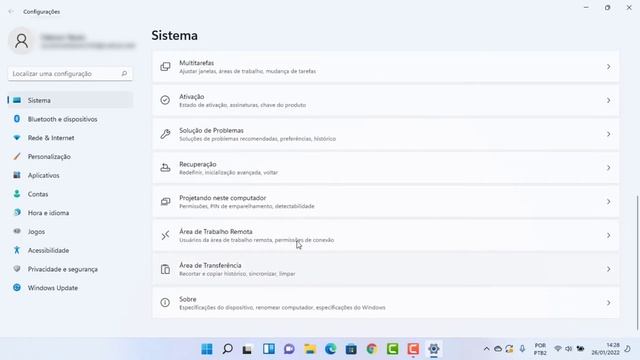
Task: Expand Área de Transferência chevron
Action: [x=608, y=269]
